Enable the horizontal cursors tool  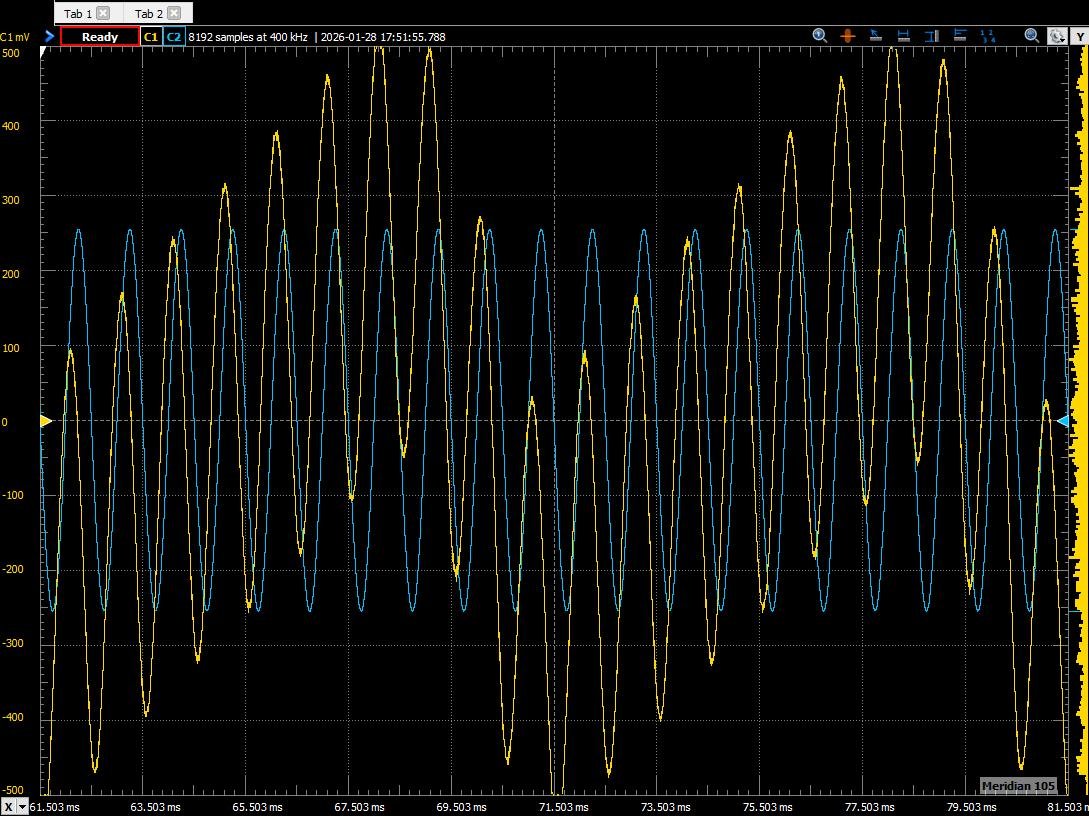(903, 35)
